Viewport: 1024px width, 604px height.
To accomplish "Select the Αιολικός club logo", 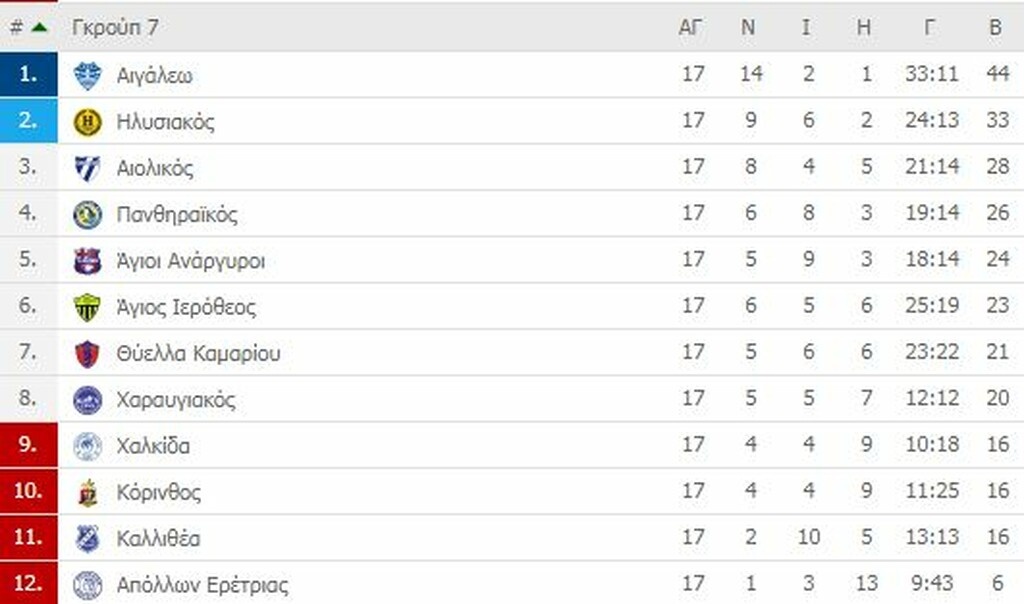I will pos(90,166).
